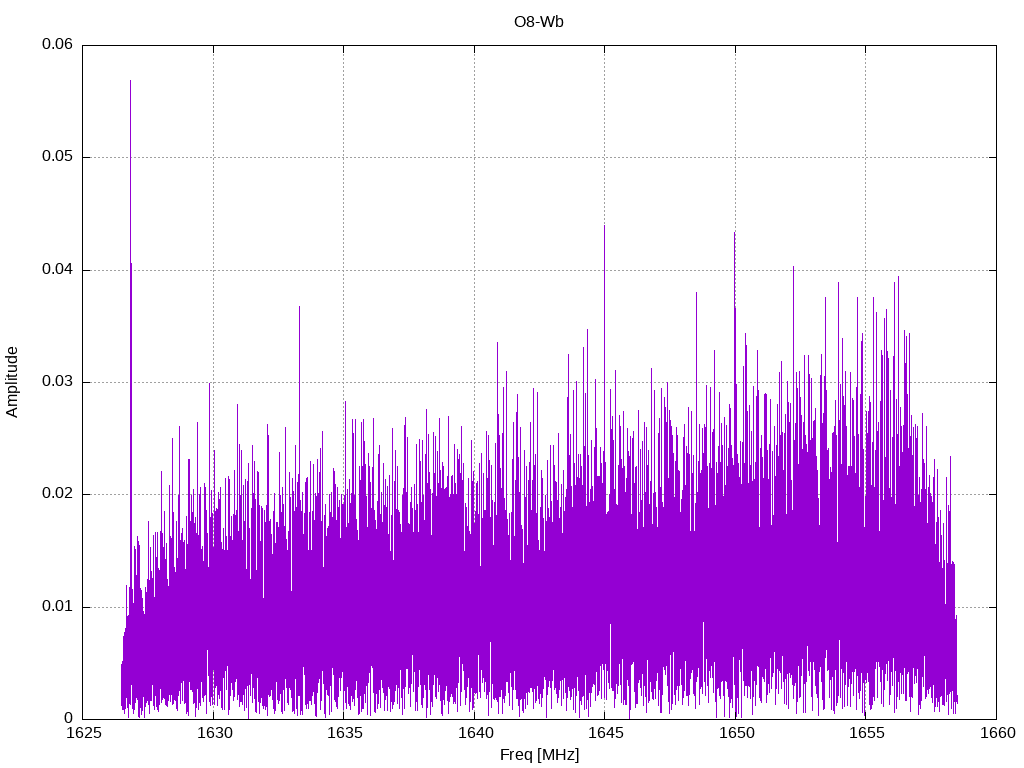Select the Amplitude y-axis label
This screenshot has height=768, width=1024.
(12, 381)
